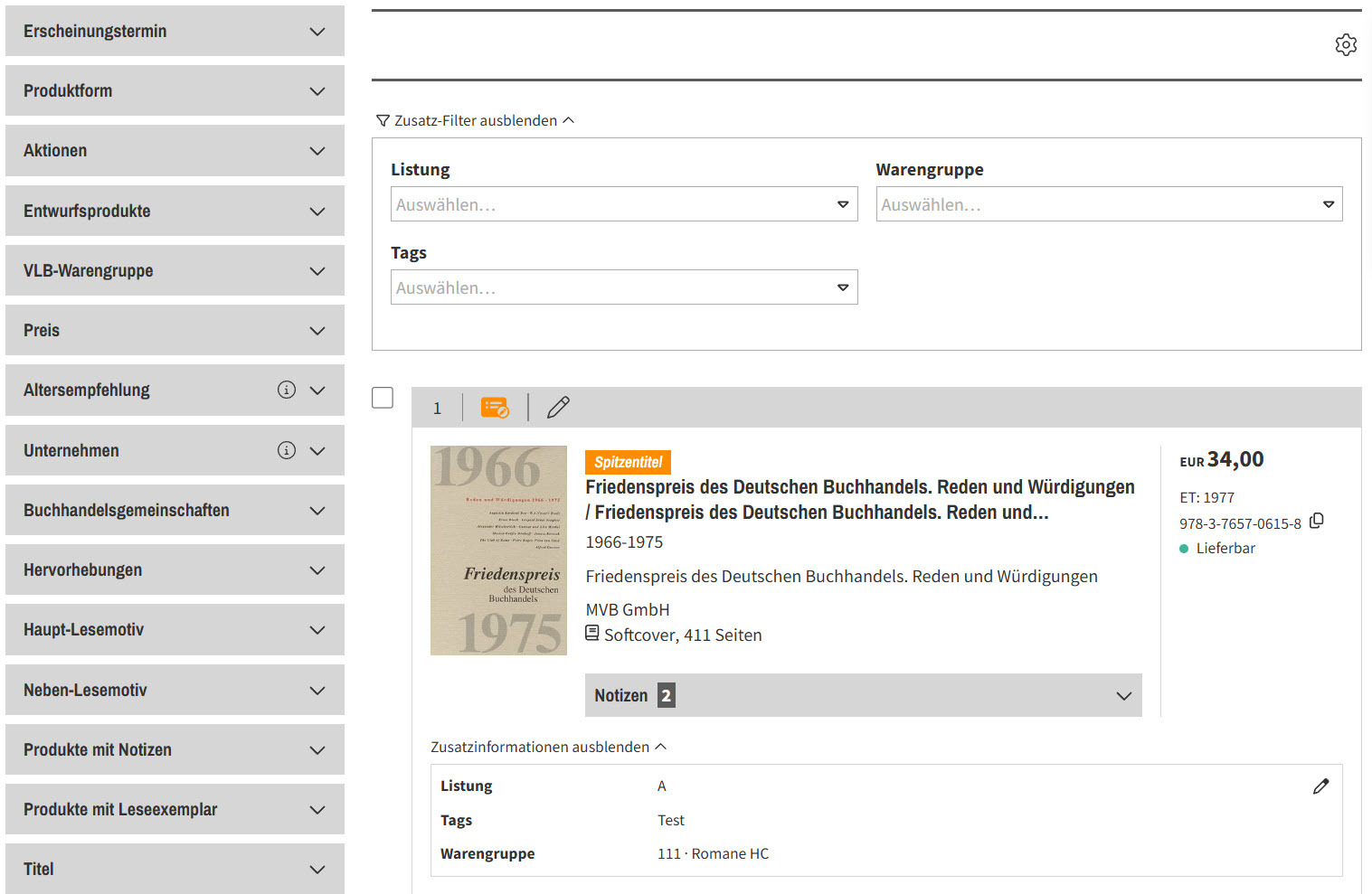Expand the Produktform filter
The image size is (1372, 894).
pyautogui.click(x=175, y=91)
